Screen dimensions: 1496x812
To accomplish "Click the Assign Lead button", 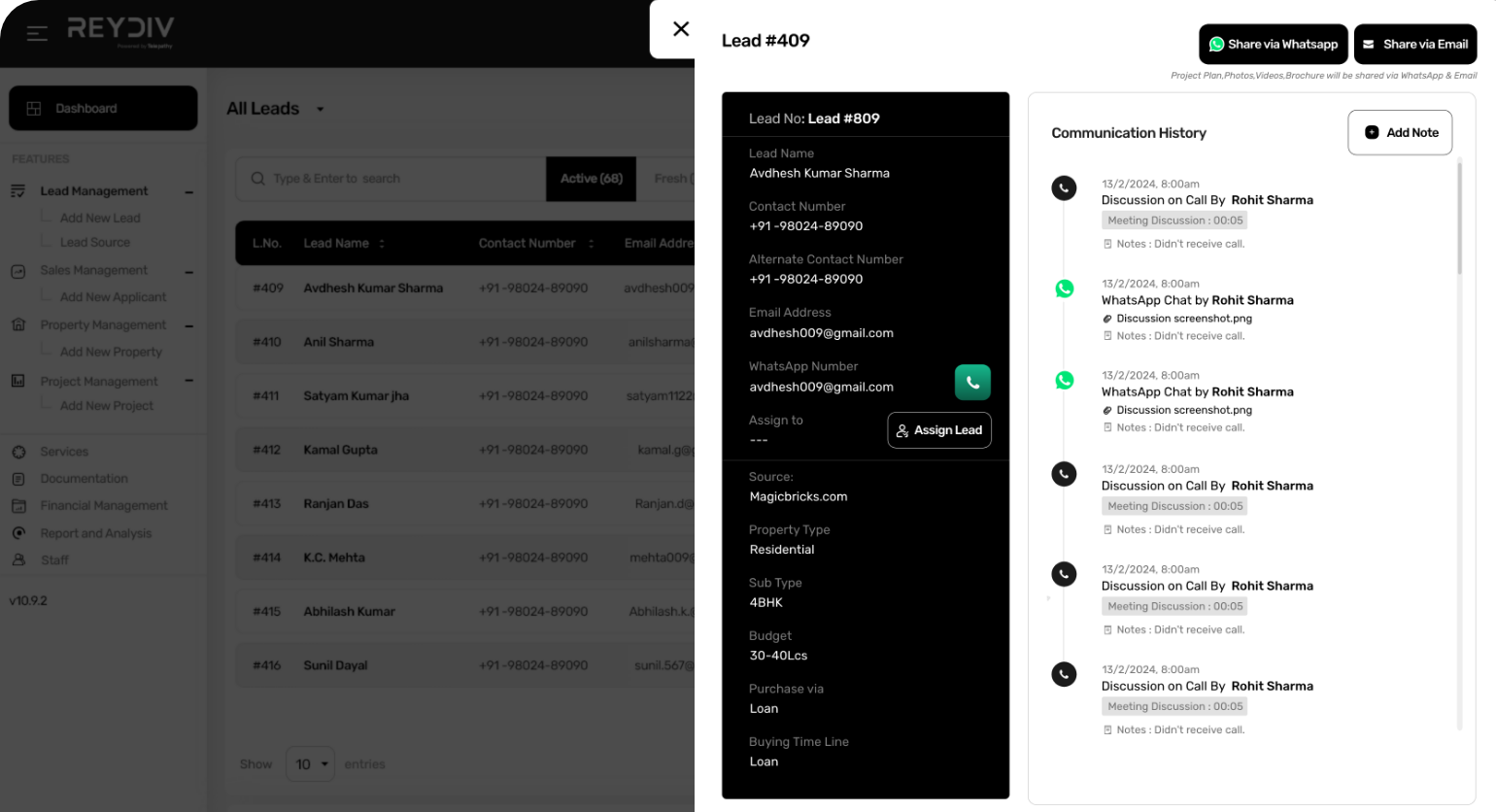I will [x=939, y=430].
